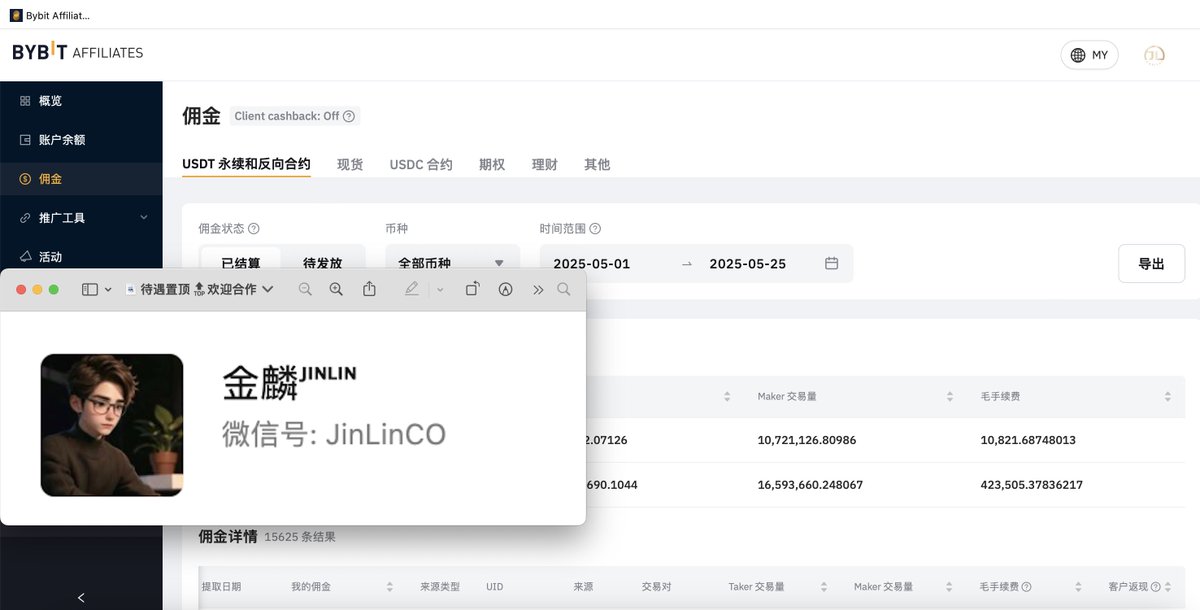Image resolution: width=1200 pixels, height=610 pixels.
Task: Sort summary table by 毛手续费
Action: [1167, 397]
